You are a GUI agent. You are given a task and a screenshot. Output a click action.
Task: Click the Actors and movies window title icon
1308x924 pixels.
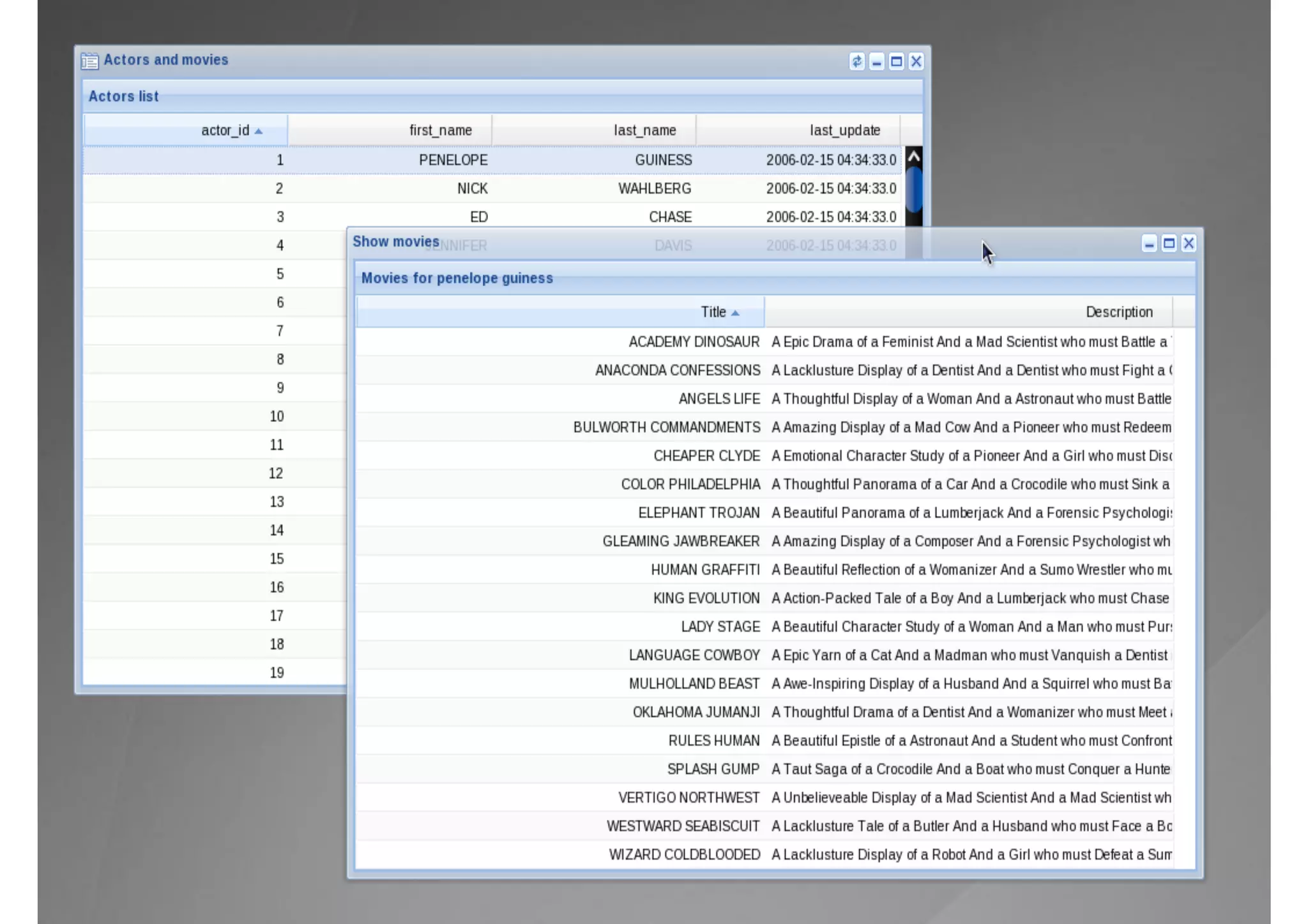point(89,61)
